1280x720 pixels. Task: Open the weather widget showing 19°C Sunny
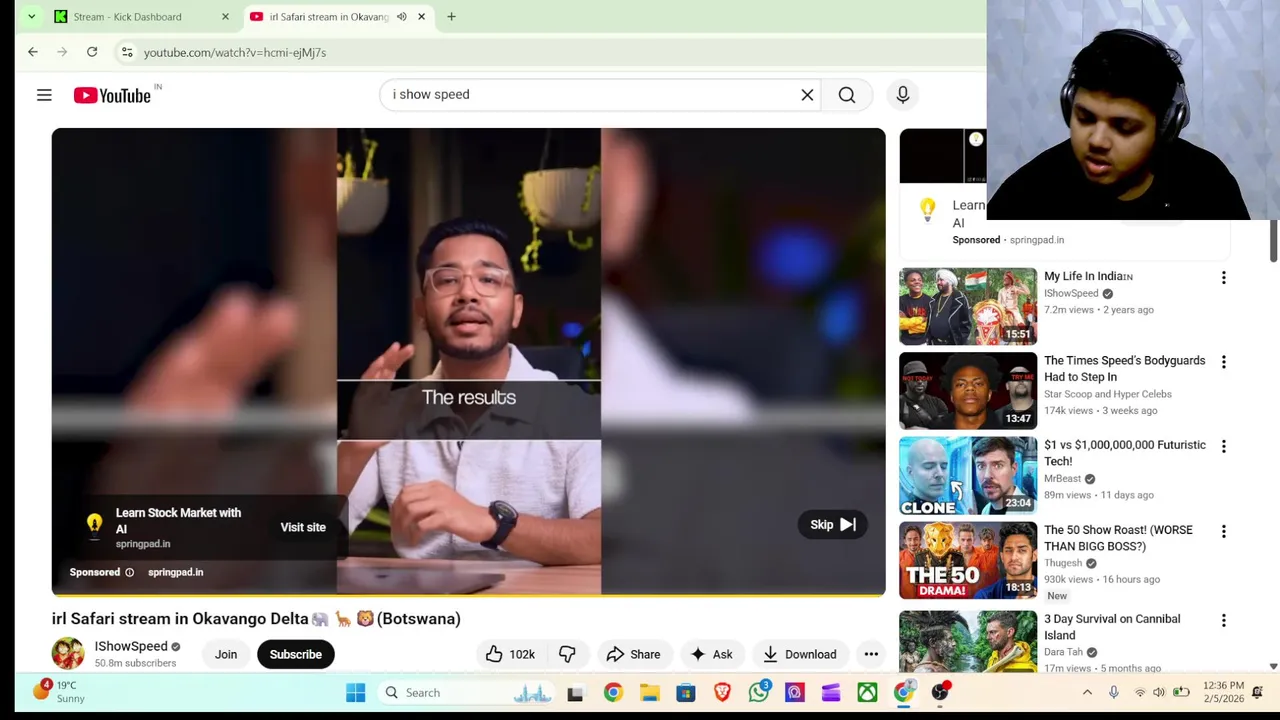[60, 692]
